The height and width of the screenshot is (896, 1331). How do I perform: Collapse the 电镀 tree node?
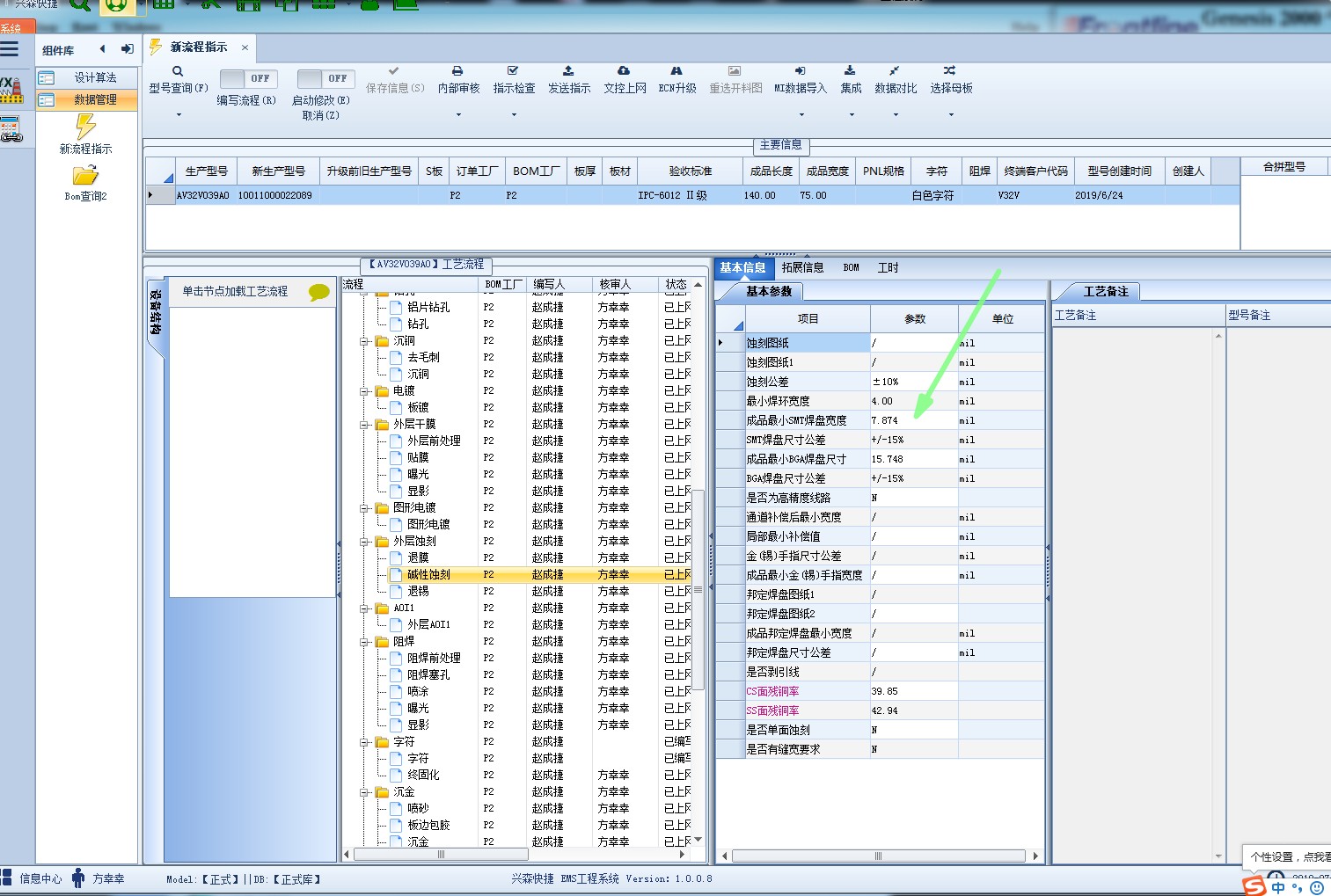pyautogui.click(x=364, y=391)
